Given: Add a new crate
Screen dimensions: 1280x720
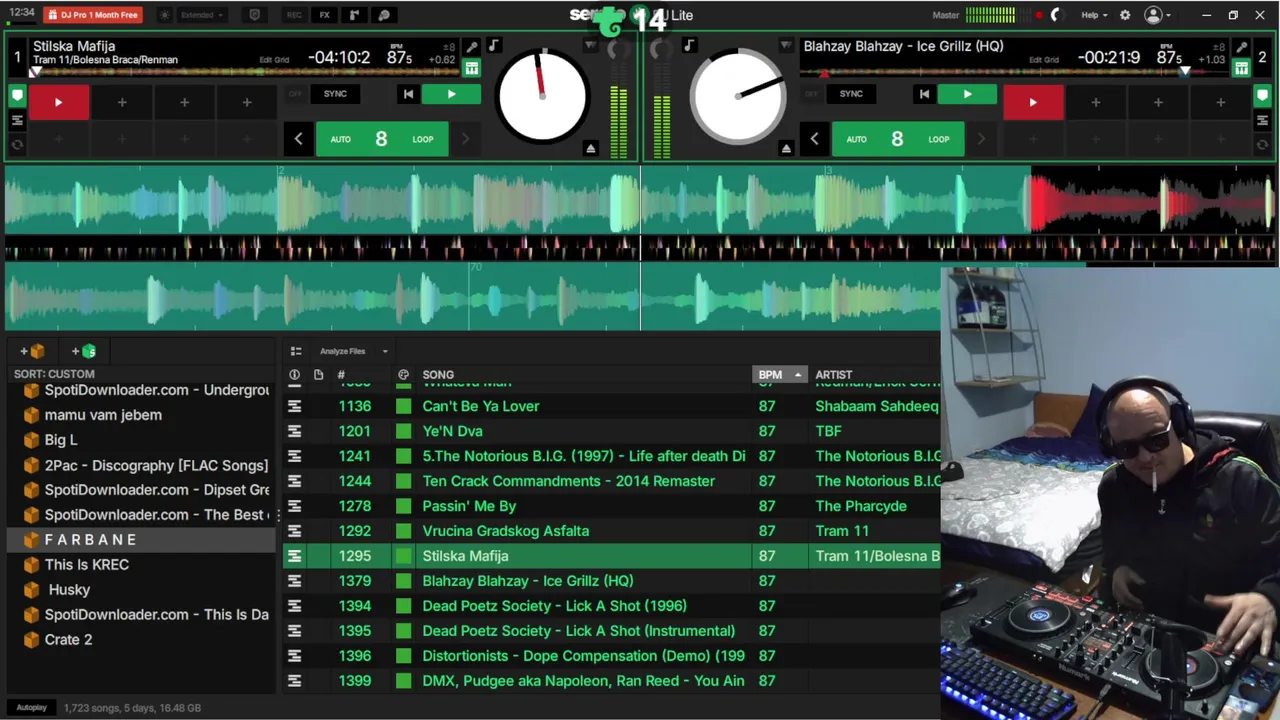Looking at the screenshot, I should coord(32,351).
